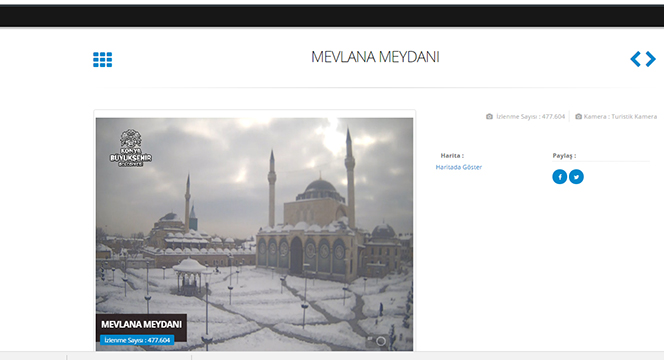Click the gray bar below the video
The height and width of the screenshot is (360, 664).
click(x=332, y=356)
